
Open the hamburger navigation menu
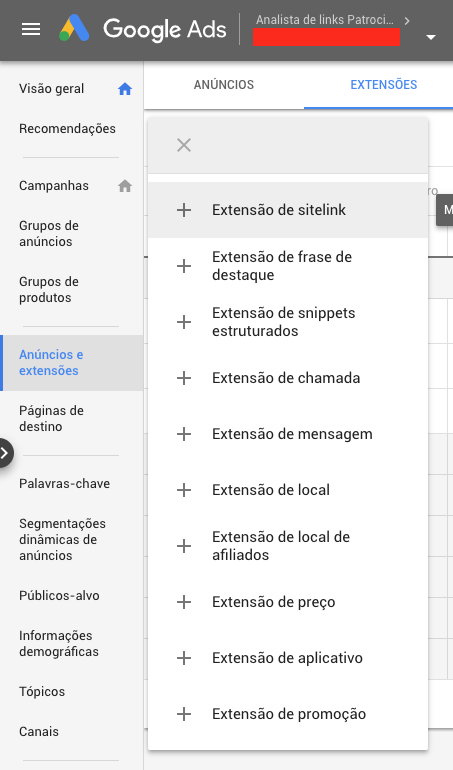point(31,29)
